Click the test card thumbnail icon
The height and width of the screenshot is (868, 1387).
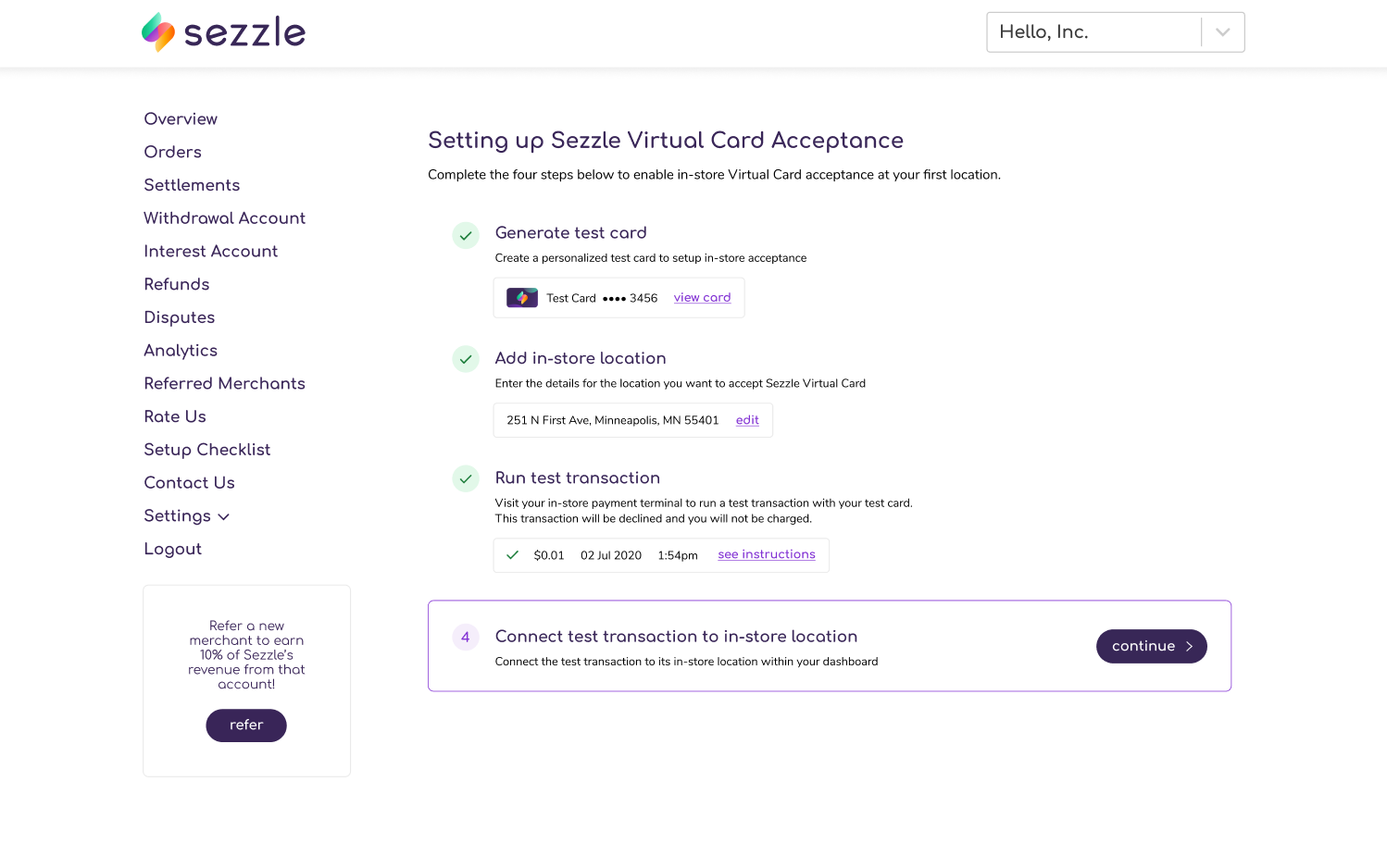522,298
